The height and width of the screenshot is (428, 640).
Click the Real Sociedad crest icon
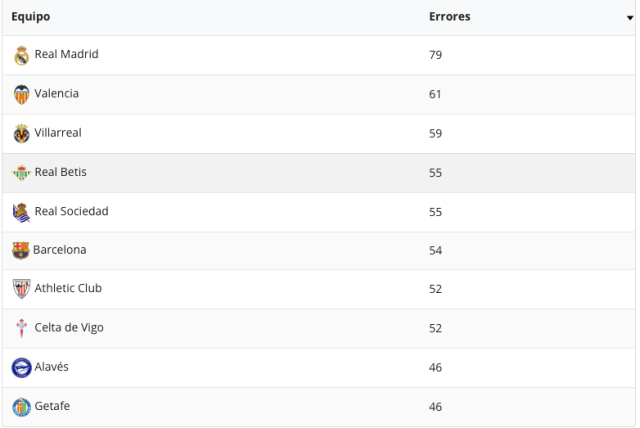(x=22, y=212)
